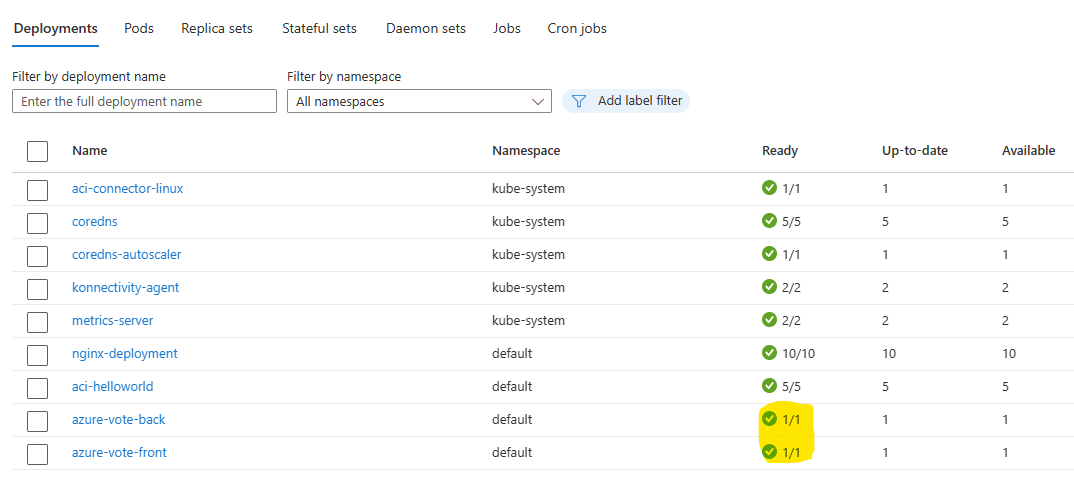Click ready checkmark icon for aci-connector-linux
Screen dimensions: 1074x483
coord(769,188)
